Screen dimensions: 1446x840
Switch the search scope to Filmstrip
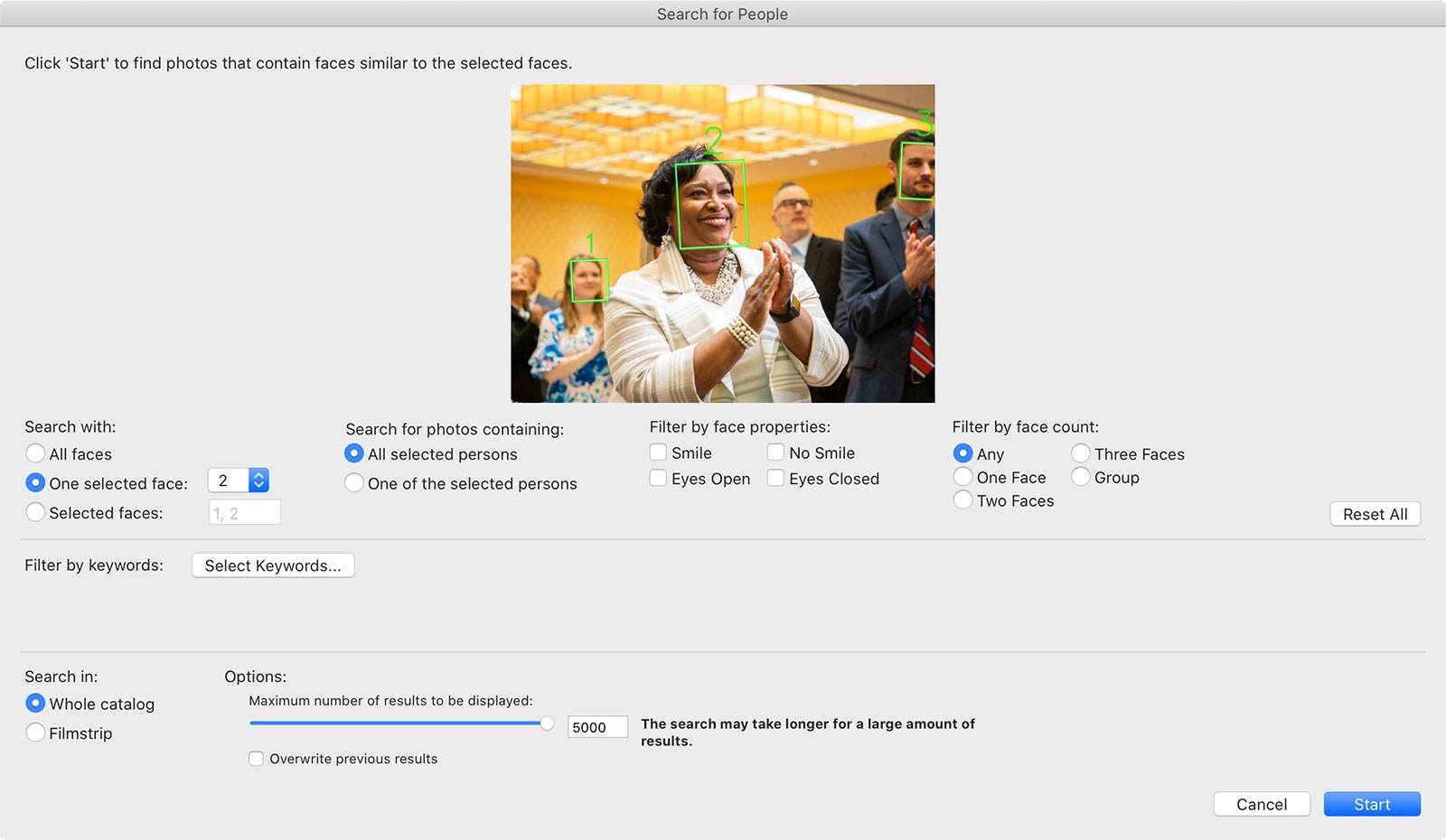click(x=35, y=733)
